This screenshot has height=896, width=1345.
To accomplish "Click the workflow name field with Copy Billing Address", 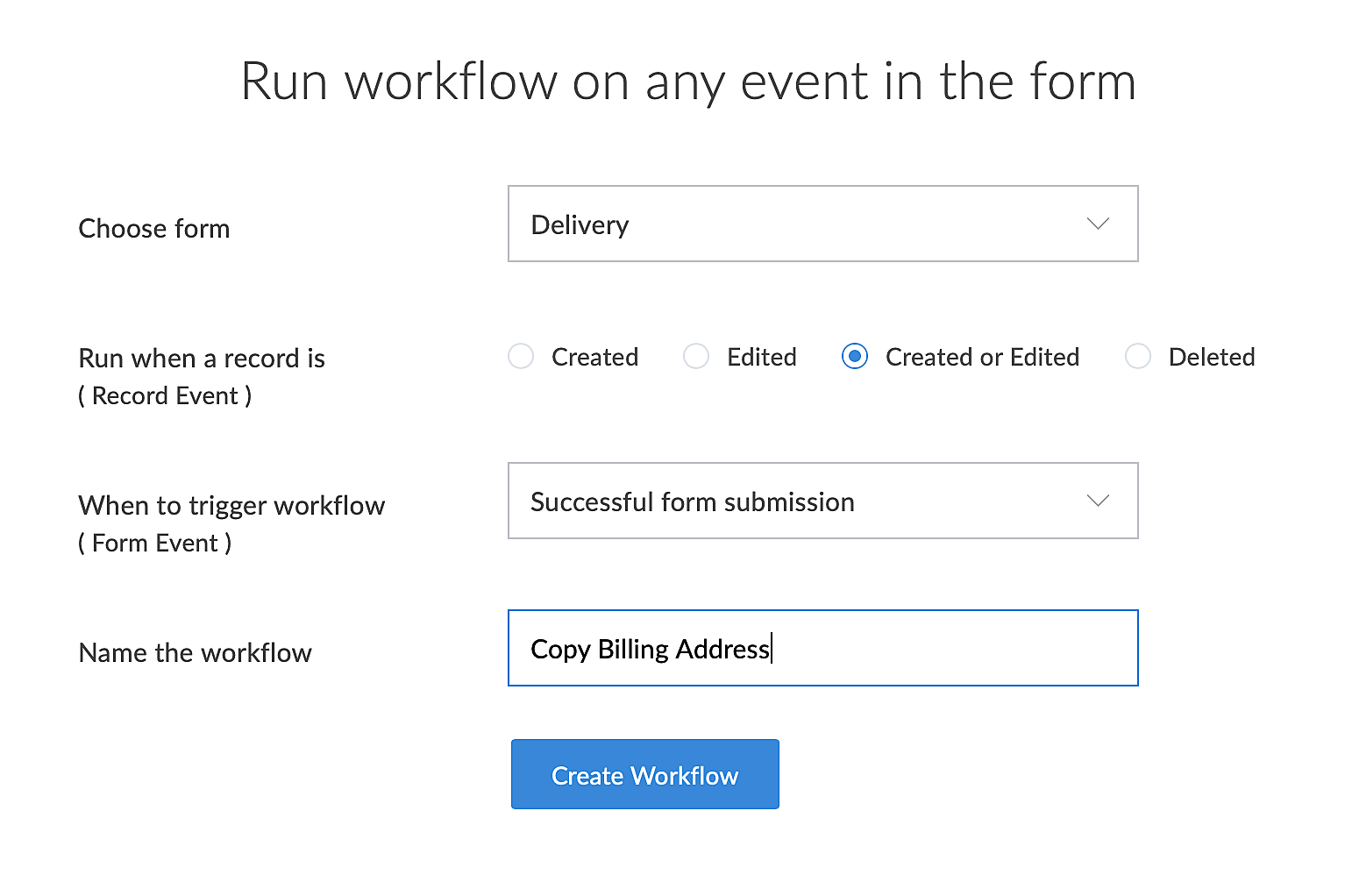I will point(822,648).
